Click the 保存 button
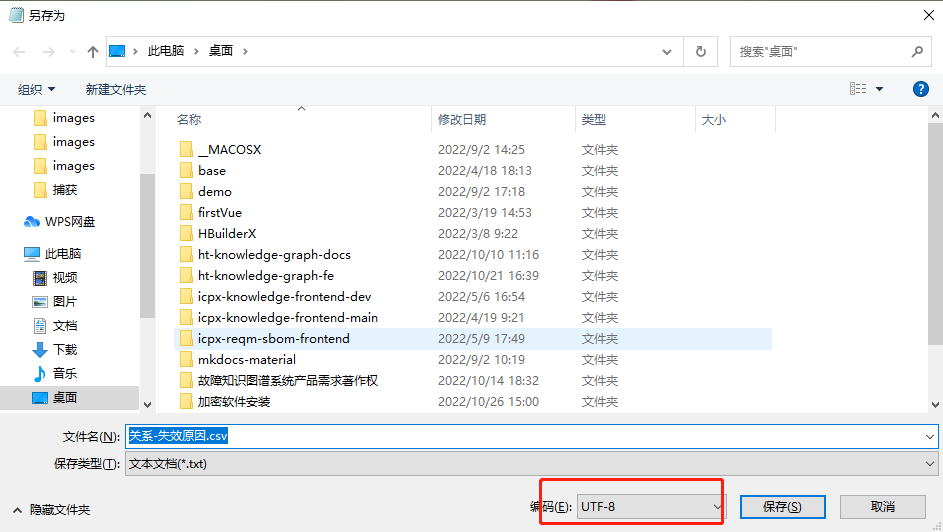 click(x=782, y=507)
